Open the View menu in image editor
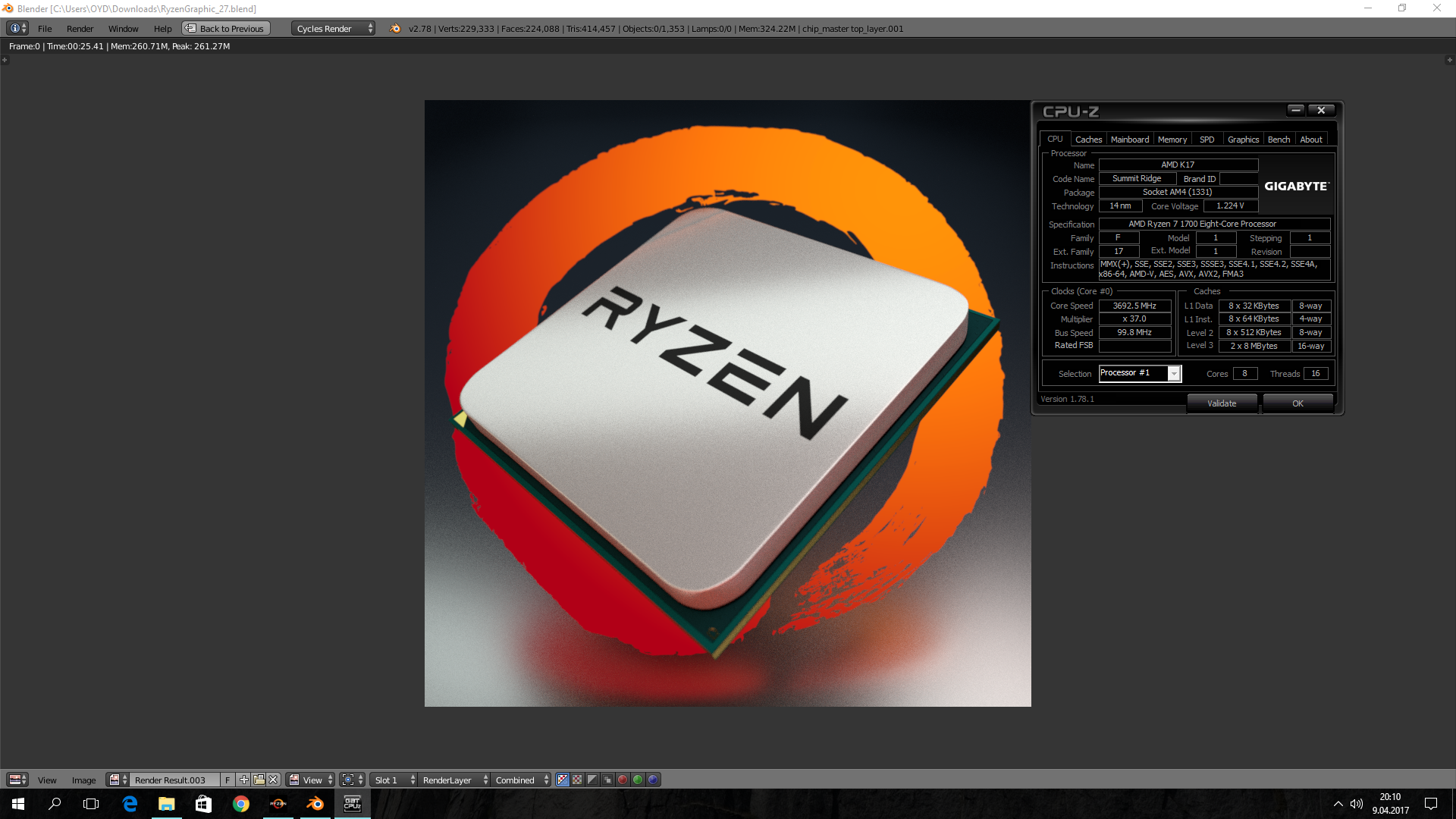Image resolution: width=1456 pixels, height=819 pixels. tap(47, 780)
